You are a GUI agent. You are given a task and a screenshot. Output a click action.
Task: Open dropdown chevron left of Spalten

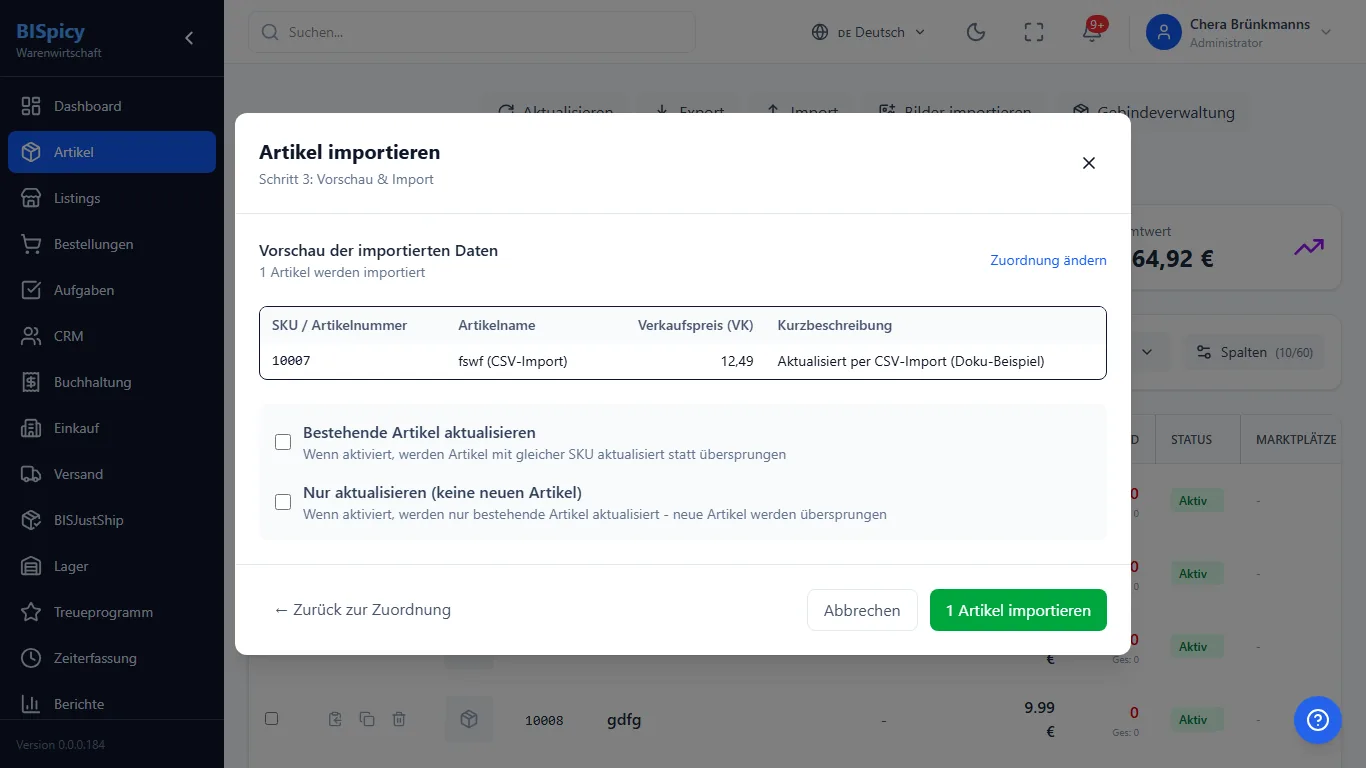tap(1147, 352)
